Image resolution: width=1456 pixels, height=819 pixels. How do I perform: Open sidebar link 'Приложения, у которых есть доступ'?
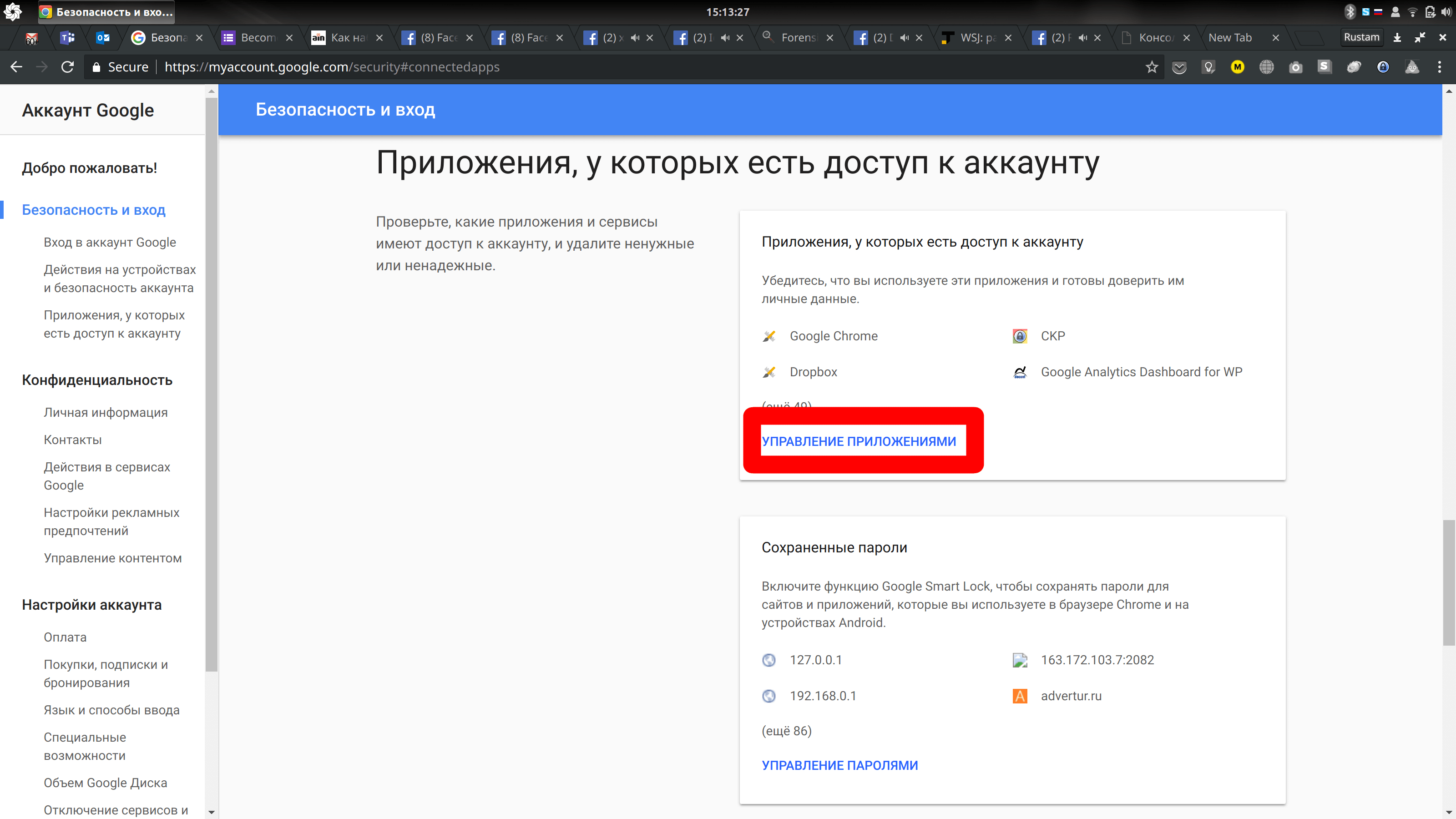point(114,324)
